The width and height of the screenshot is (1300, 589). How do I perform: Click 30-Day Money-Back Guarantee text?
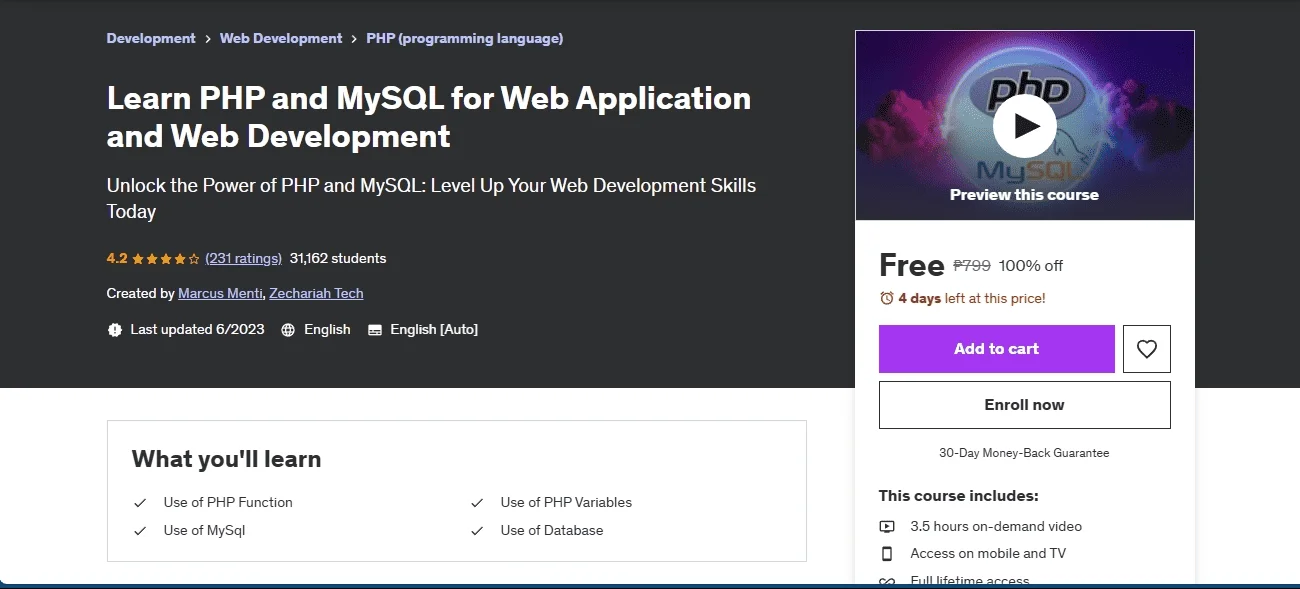(1024, 453)
